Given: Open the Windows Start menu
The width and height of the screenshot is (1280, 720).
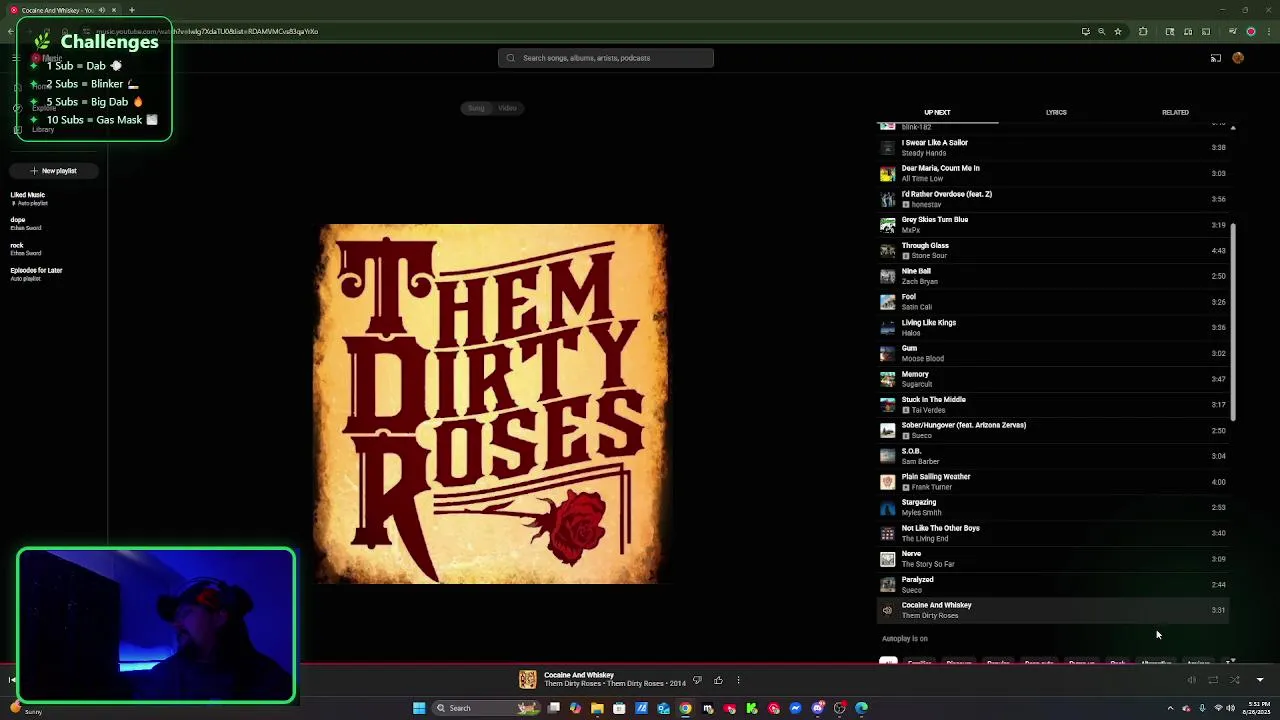Looking at the screenshot, I should click(x=419, y=708).
